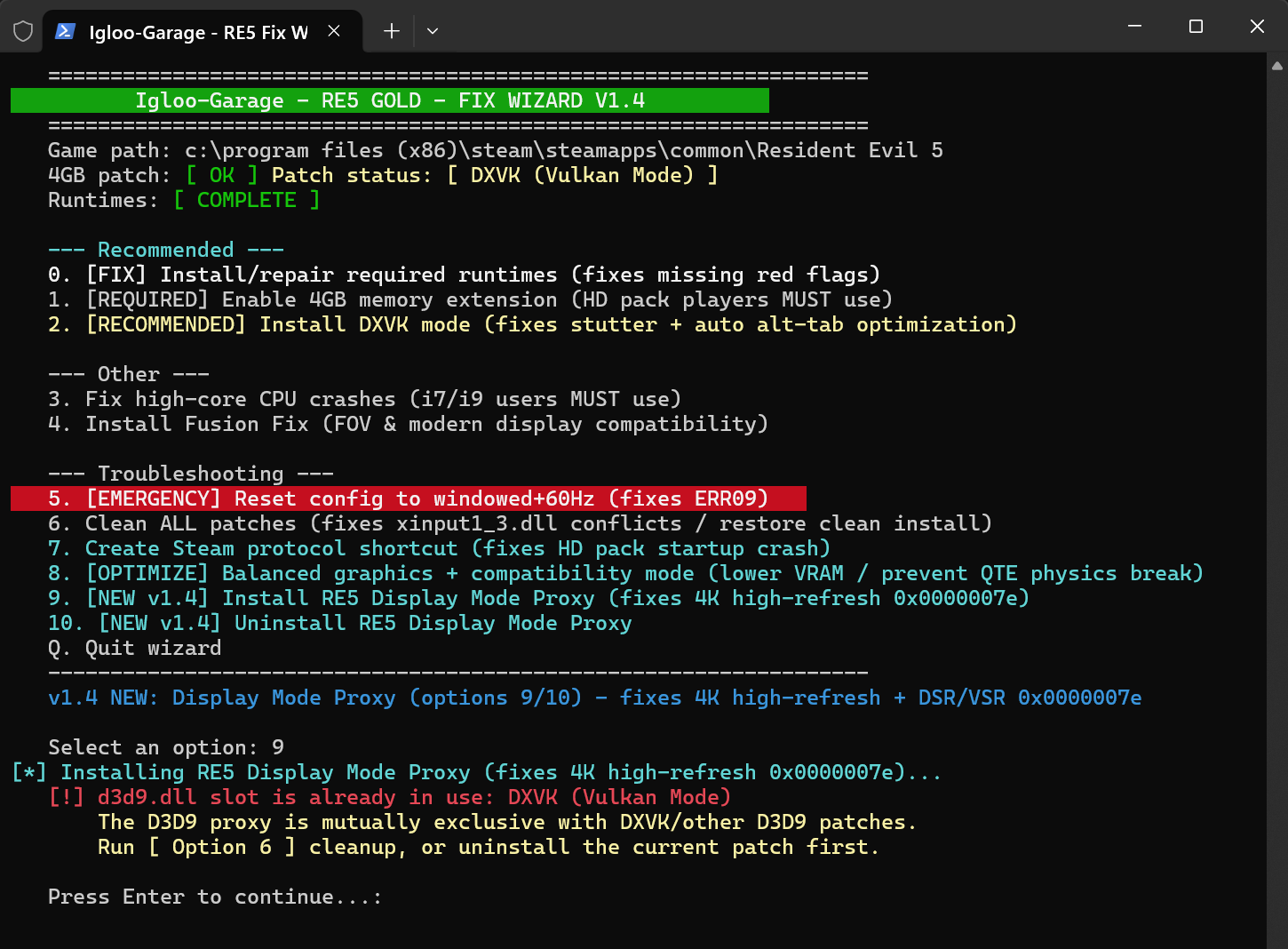
Task: Click the DXVK (Vulkan Mode) patch status
Action: click(x=582, y=175)
